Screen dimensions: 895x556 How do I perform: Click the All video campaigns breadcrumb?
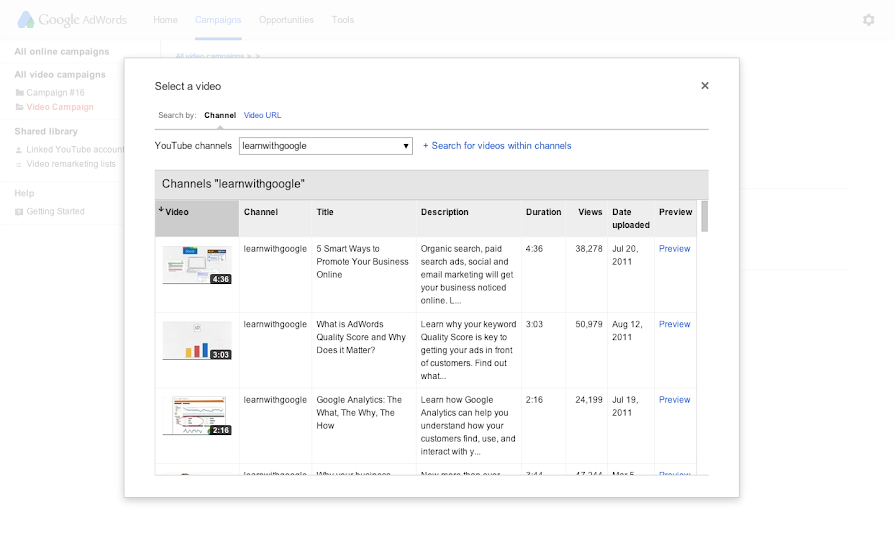tap(209, 56)
